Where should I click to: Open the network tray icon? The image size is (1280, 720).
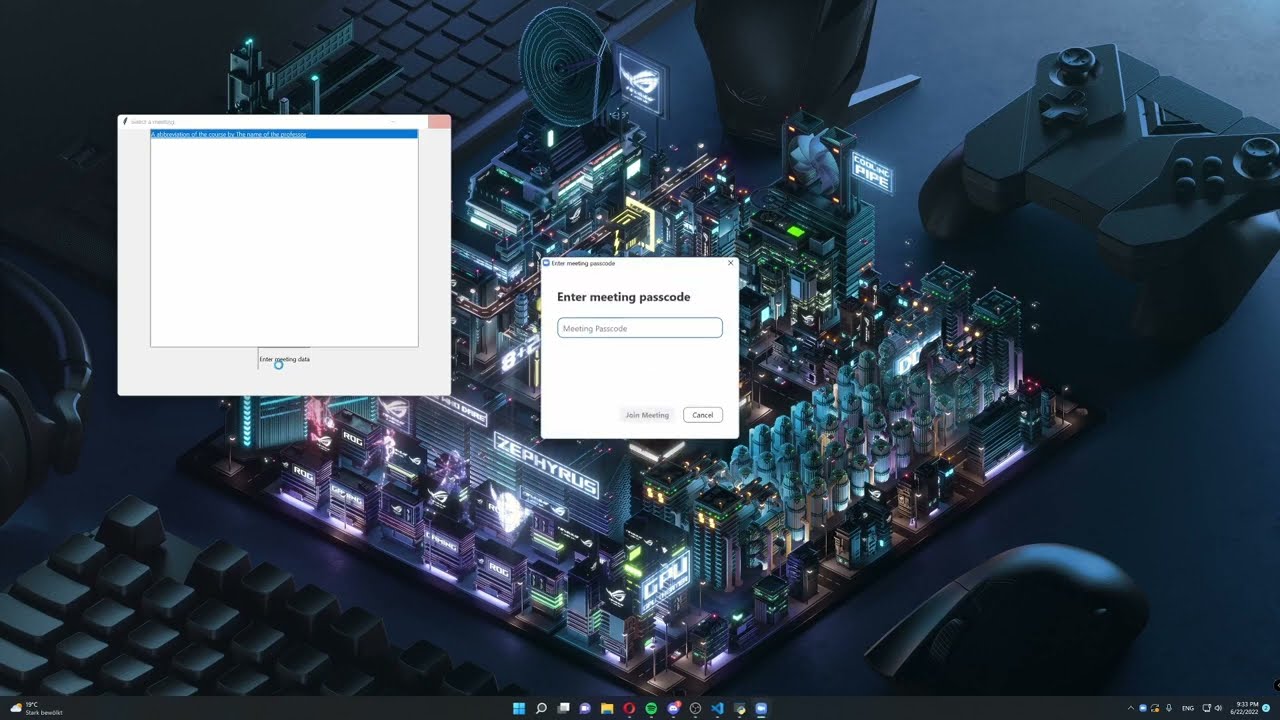(1206, 708)
